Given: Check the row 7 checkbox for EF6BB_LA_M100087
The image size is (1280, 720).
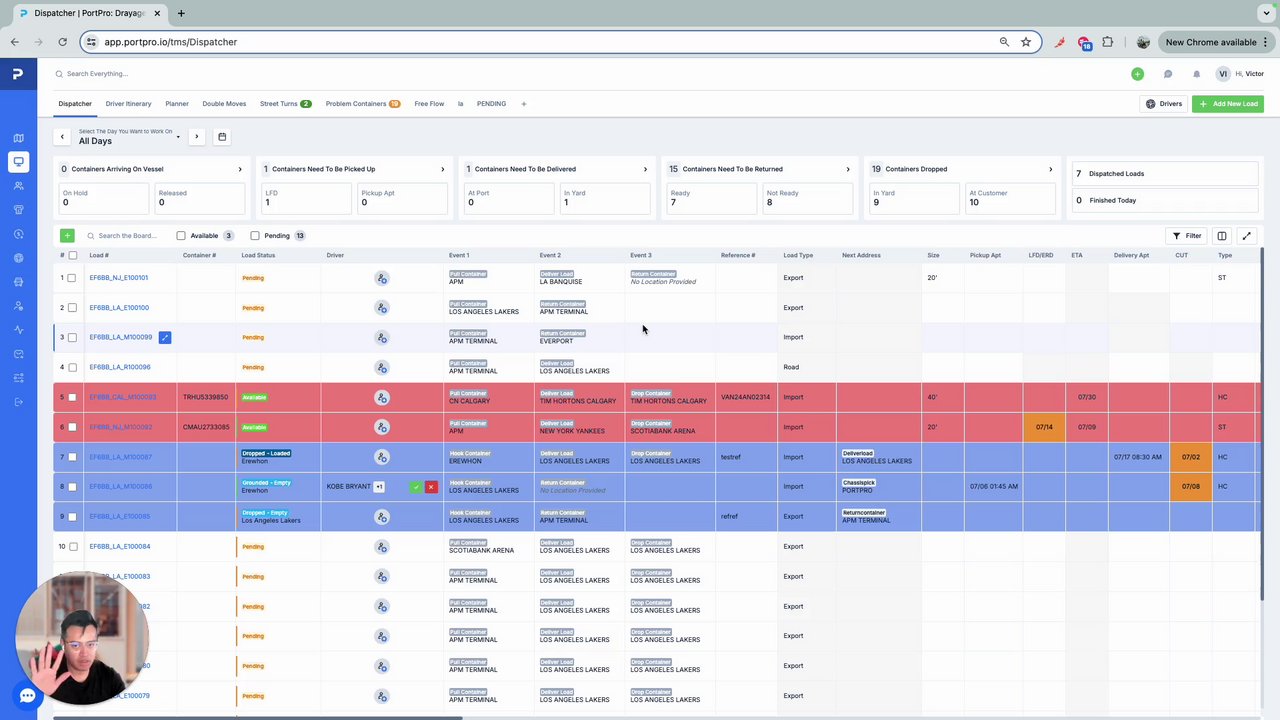Looking at the screenshot, I should tap(72, 457).
